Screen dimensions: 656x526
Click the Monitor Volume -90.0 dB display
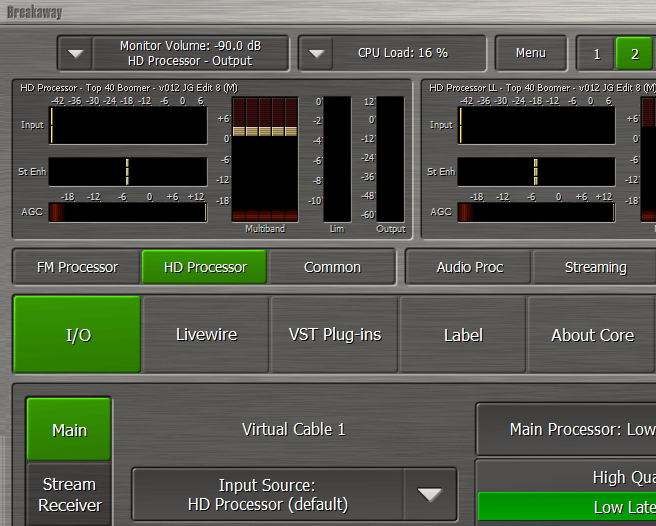(x=190, y=54)
